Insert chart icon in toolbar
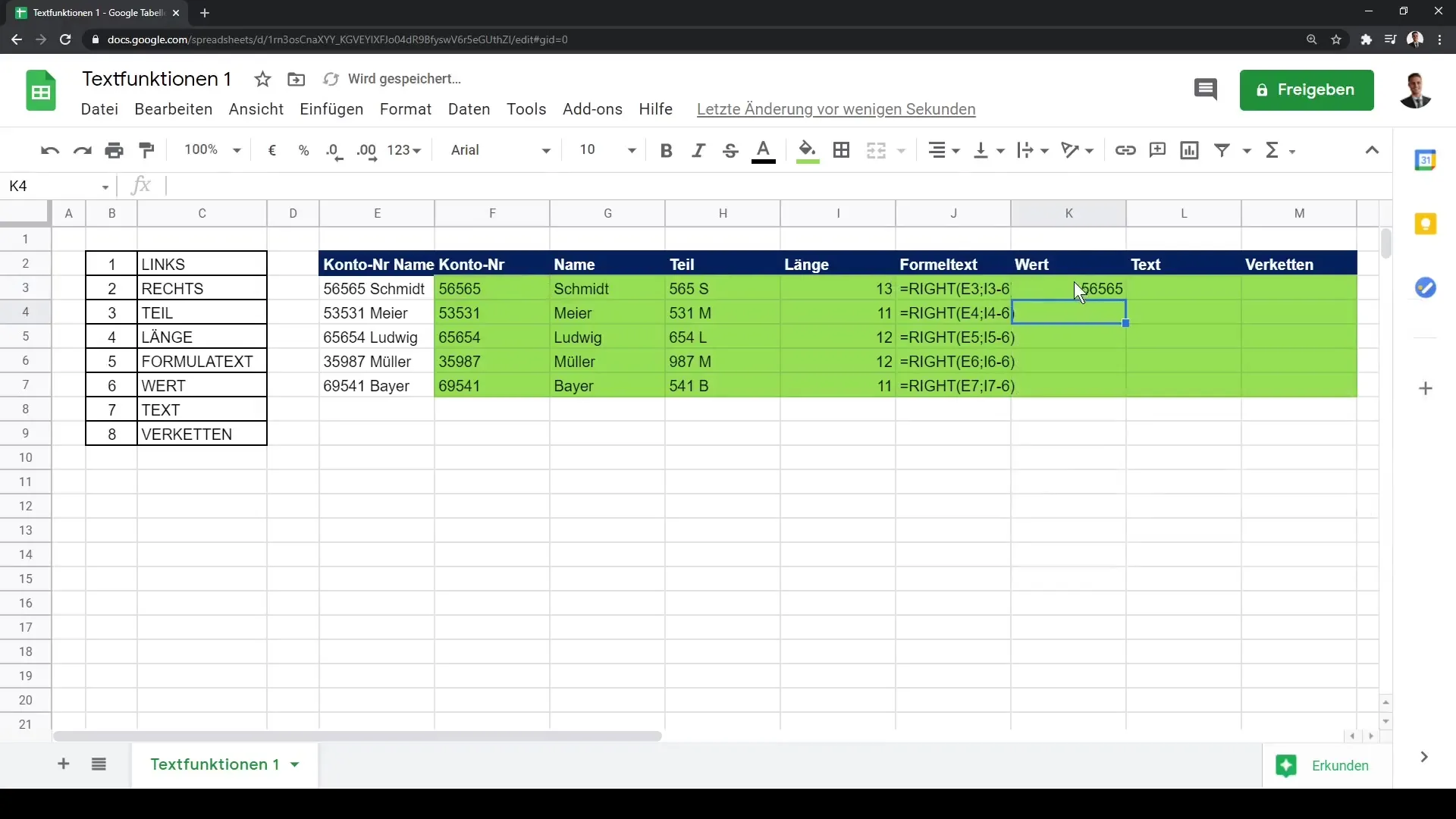This screenshot has height=819, width=1456. [x=1190, y=150]
